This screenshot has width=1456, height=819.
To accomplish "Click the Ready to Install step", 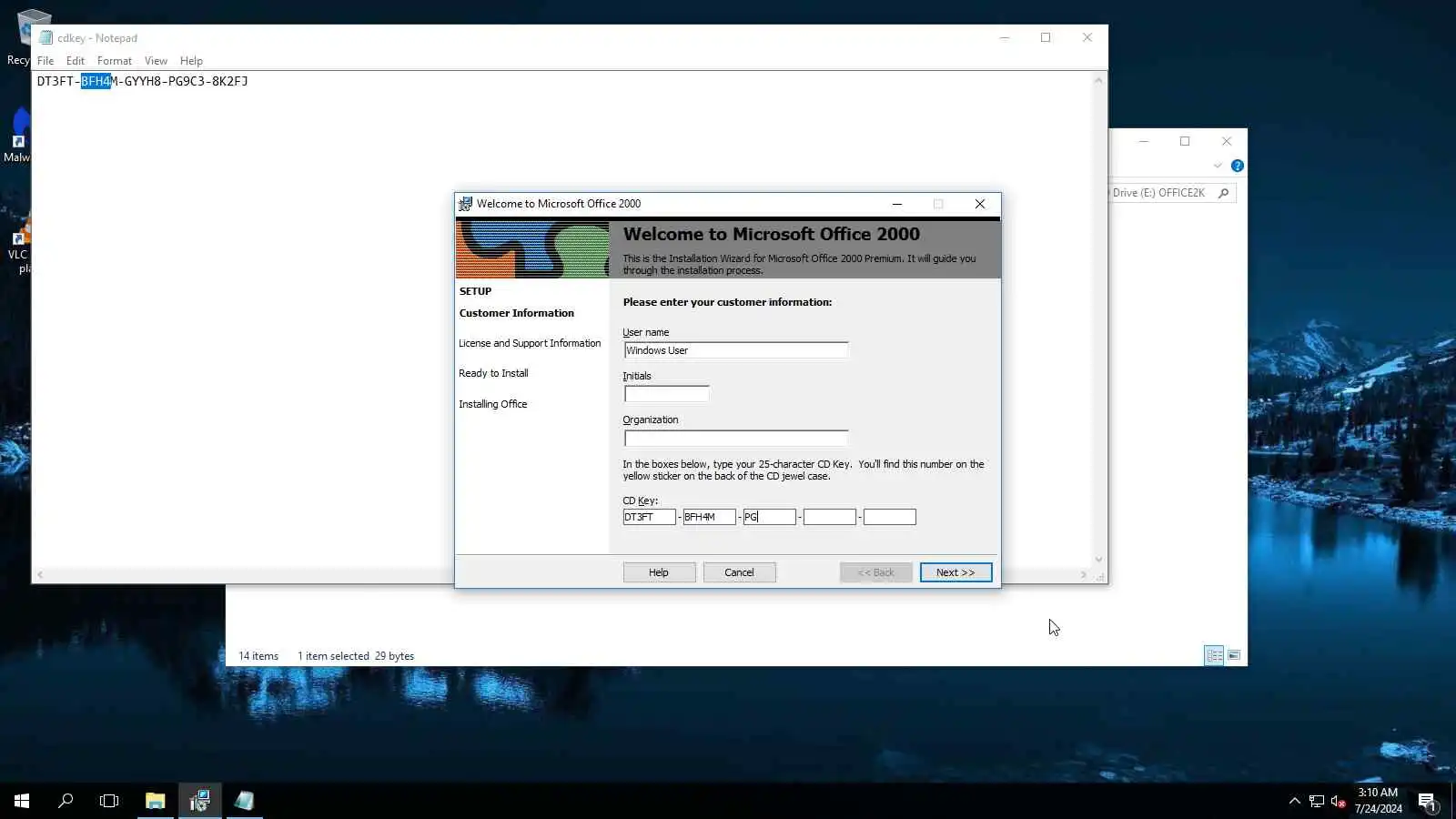I will coord(493,373).
